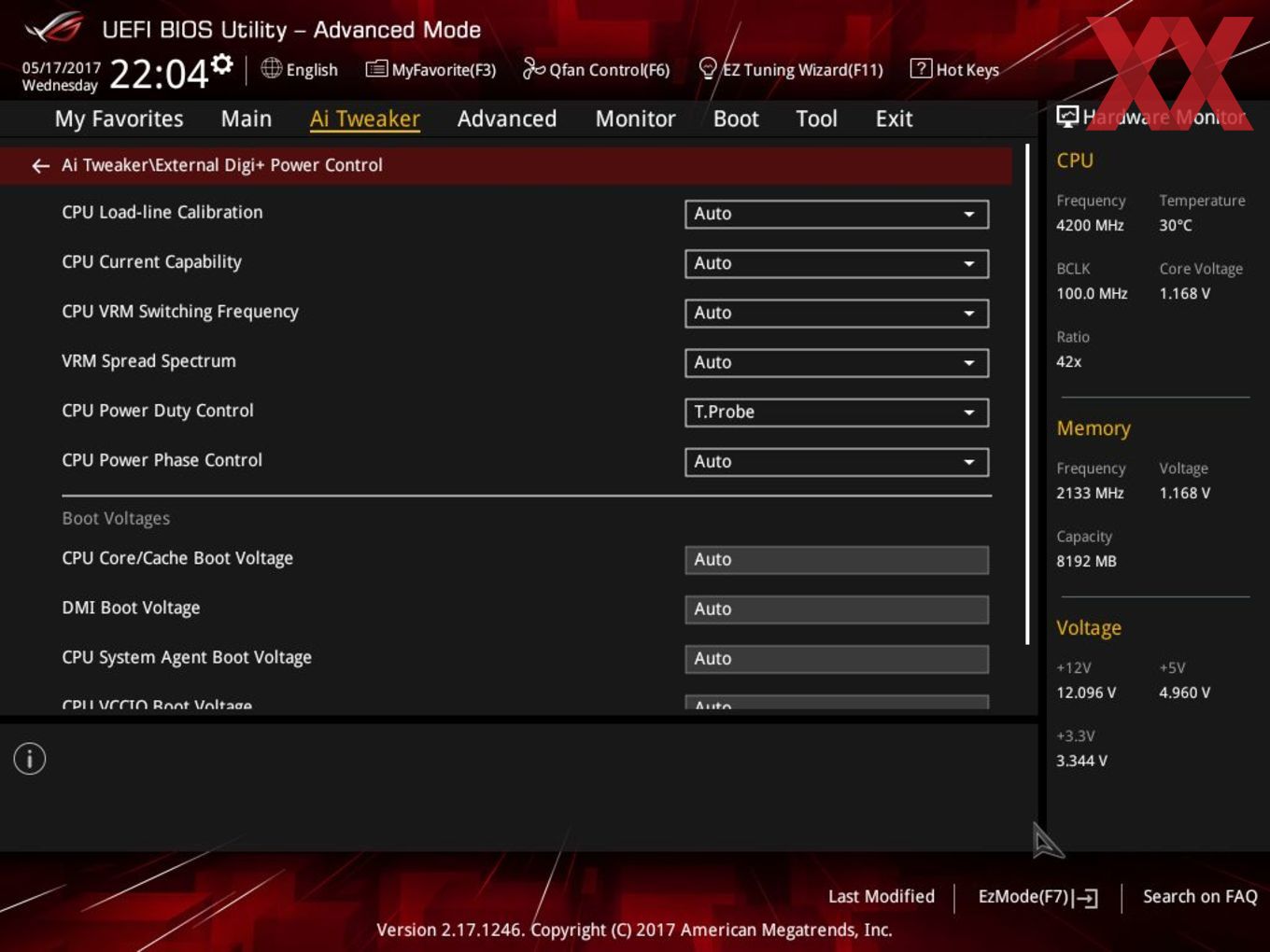
Task: Click the Hot Keys question mark icon
Action: [x=921, y=68]
